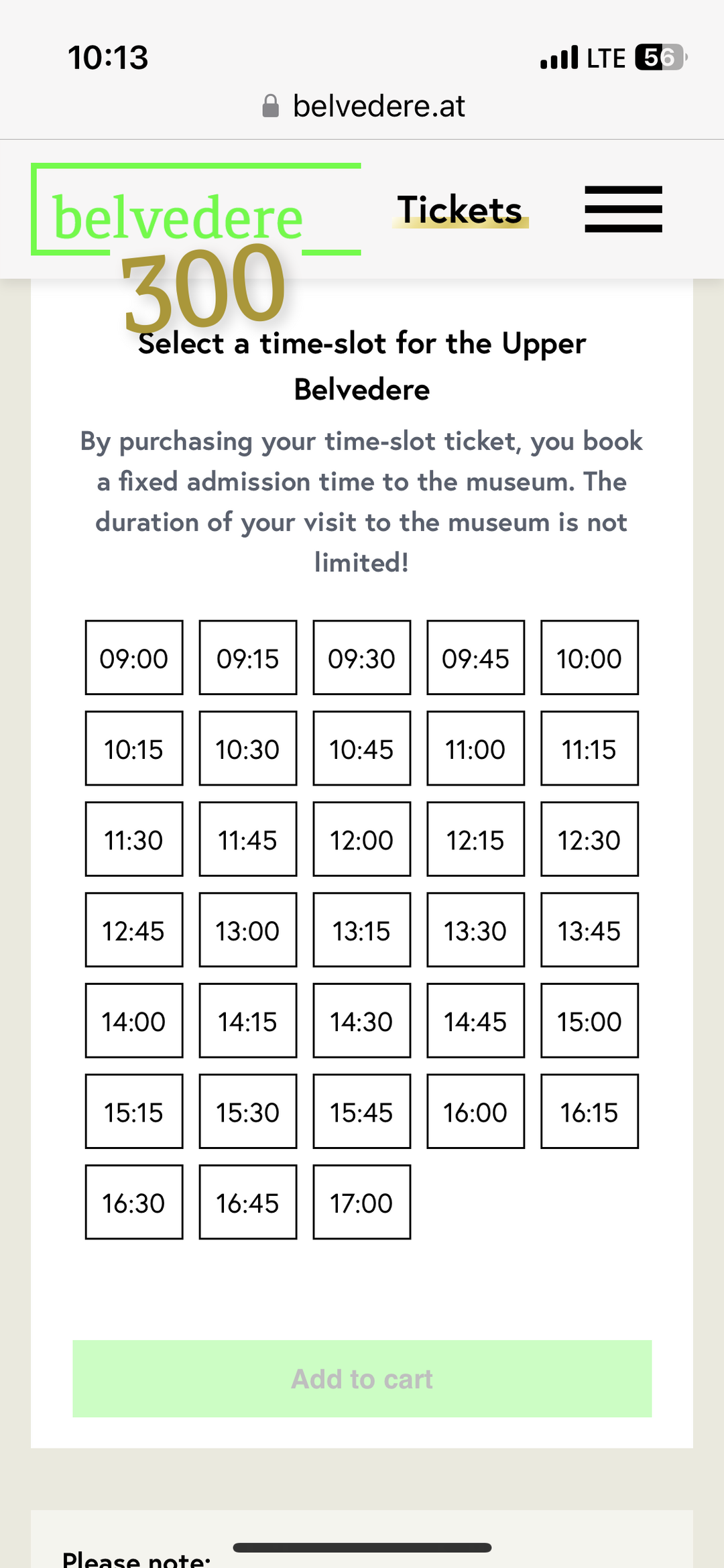Pick the 15:00 admission time

[x=590, y=1021]
